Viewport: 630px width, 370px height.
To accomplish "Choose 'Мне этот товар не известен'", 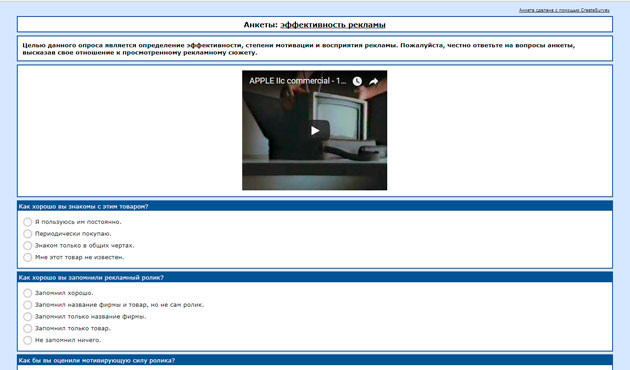I will pos(27,257).
